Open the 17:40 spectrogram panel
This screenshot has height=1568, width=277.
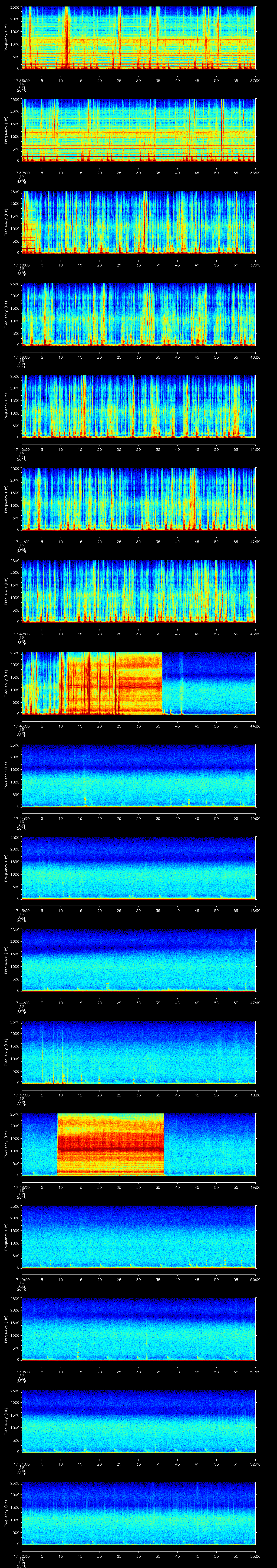(138, 406)
